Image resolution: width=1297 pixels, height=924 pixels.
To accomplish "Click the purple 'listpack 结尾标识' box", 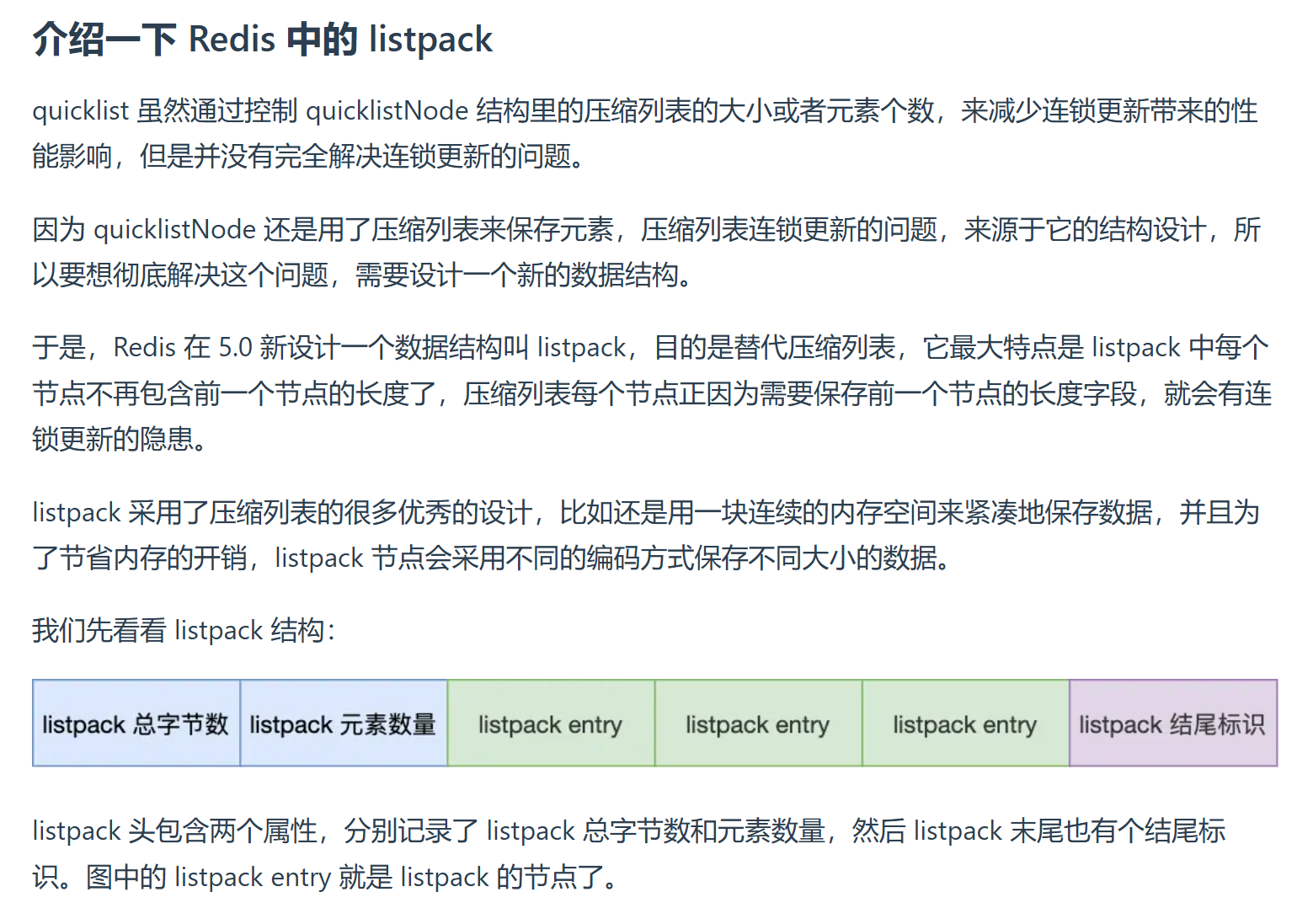I will click(x=1173, y=724).
